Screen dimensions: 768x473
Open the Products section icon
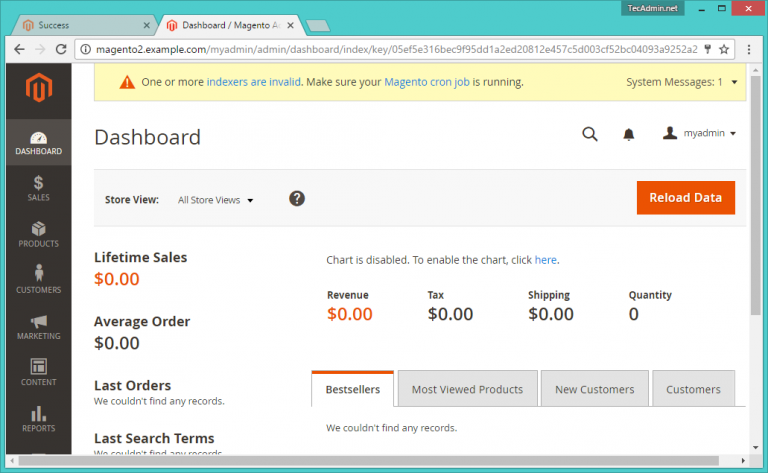pos(38,234)
